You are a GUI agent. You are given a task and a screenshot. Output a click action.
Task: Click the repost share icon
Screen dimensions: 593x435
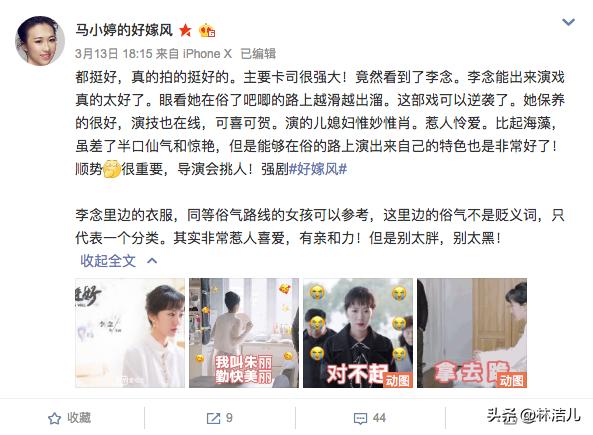click(213, 418)
